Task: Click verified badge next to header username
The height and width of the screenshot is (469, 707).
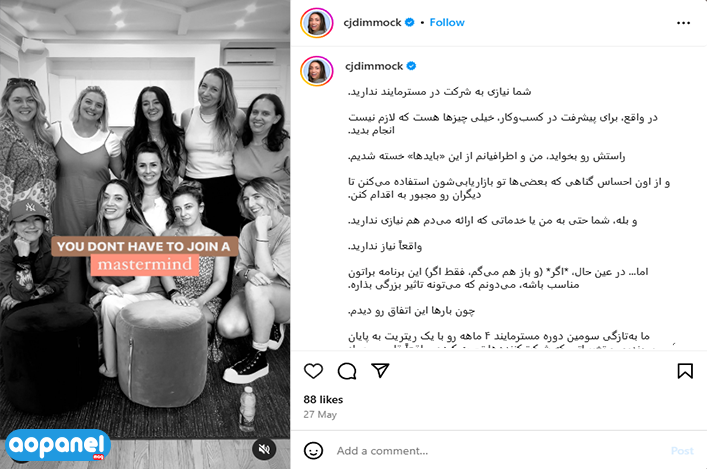Action: click(409, 22)
